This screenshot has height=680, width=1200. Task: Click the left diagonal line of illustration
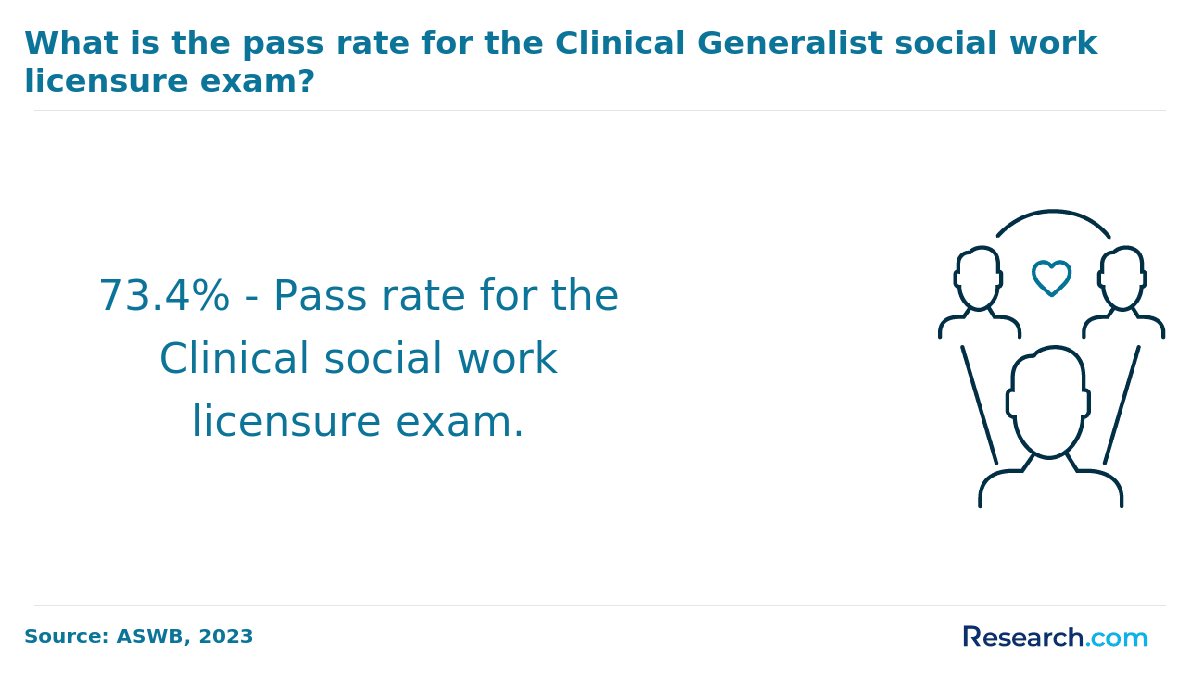[979, 405]
